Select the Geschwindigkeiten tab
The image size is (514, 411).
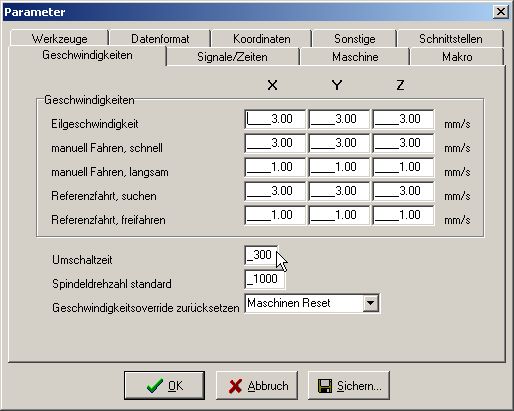click(x=87, y=55)
